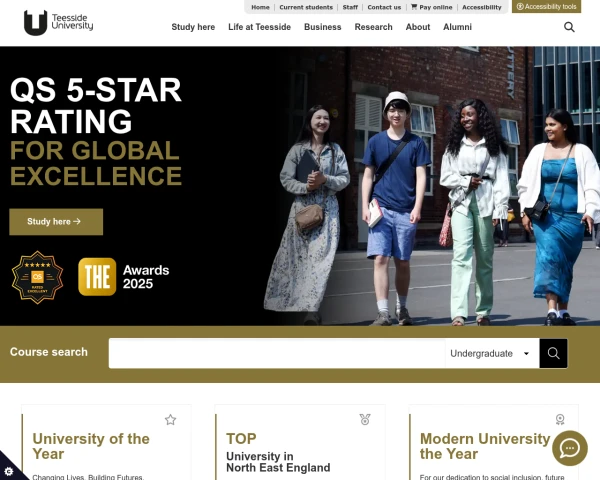
Task: Click into the course search text field
Action: [x=277, y=353]
